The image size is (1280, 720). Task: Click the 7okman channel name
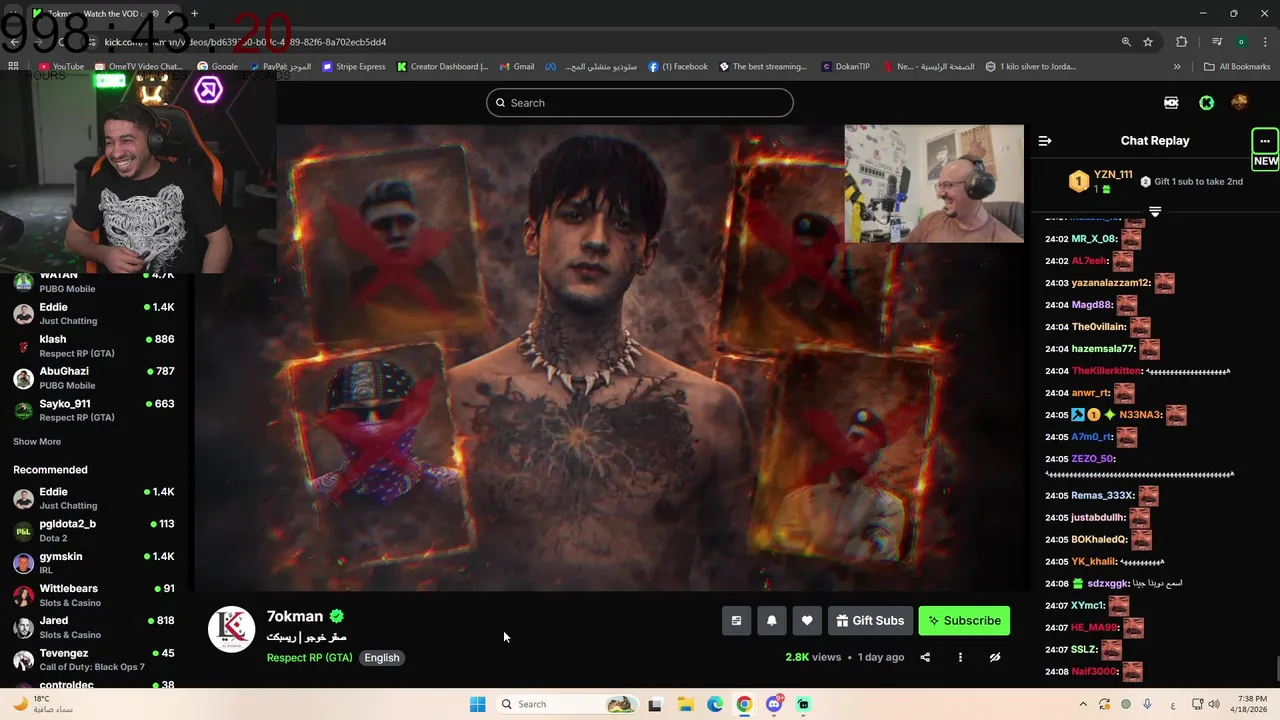click(295, 616)
